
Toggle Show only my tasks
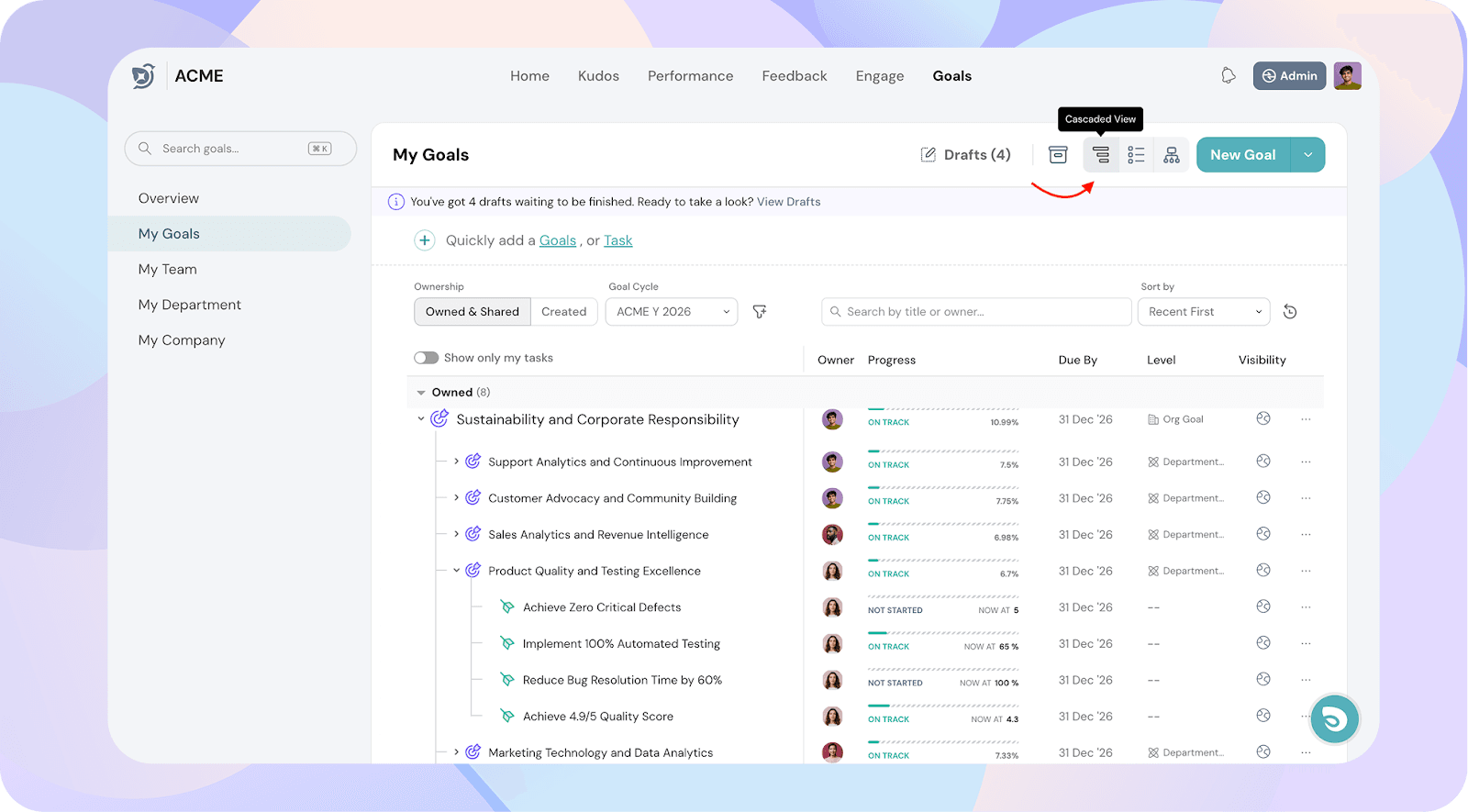pyautogui.click(x=426, y=358)
